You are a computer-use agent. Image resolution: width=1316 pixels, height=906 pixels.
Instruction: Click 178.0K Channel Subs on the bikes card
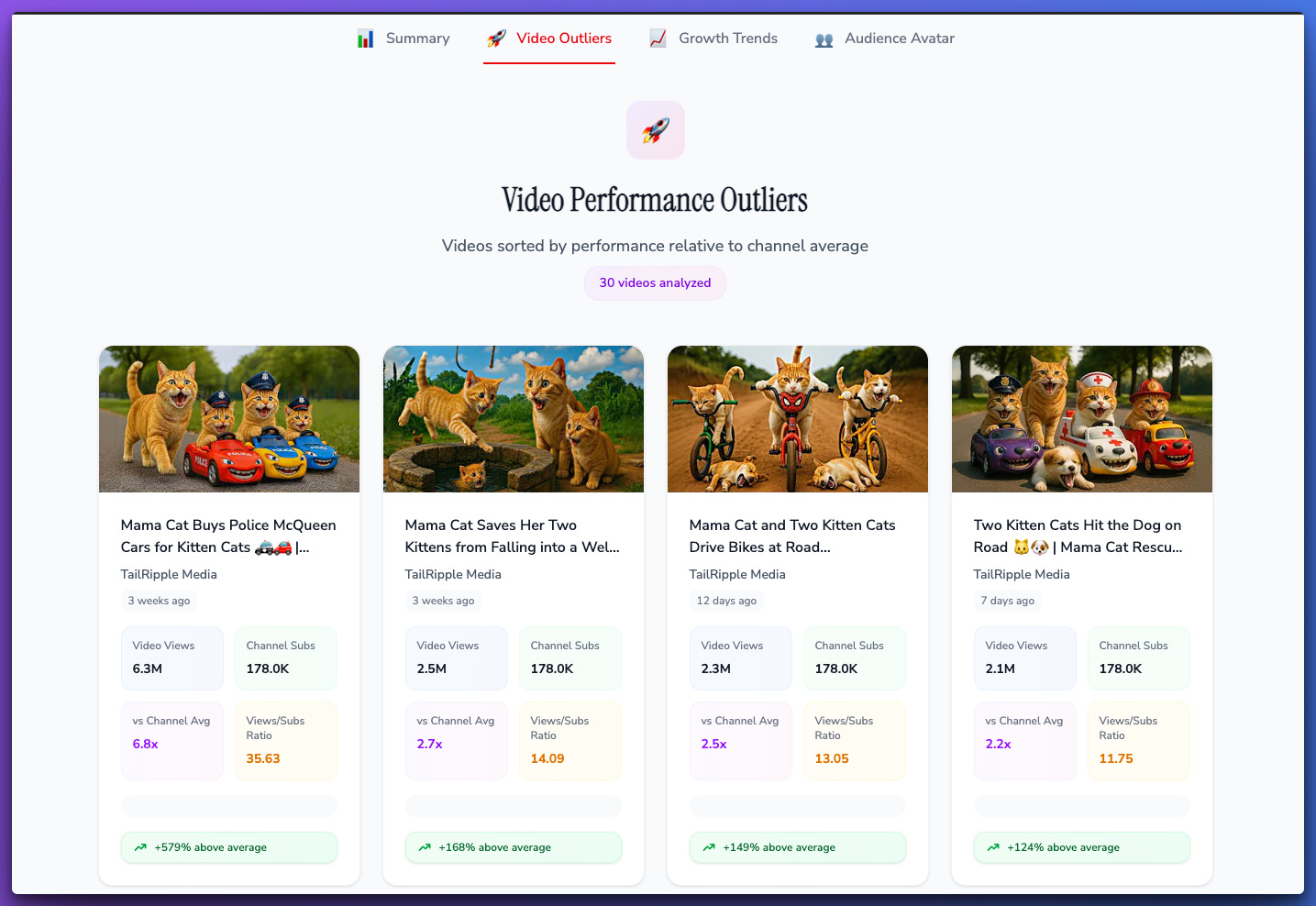click(x=855, y=658)
